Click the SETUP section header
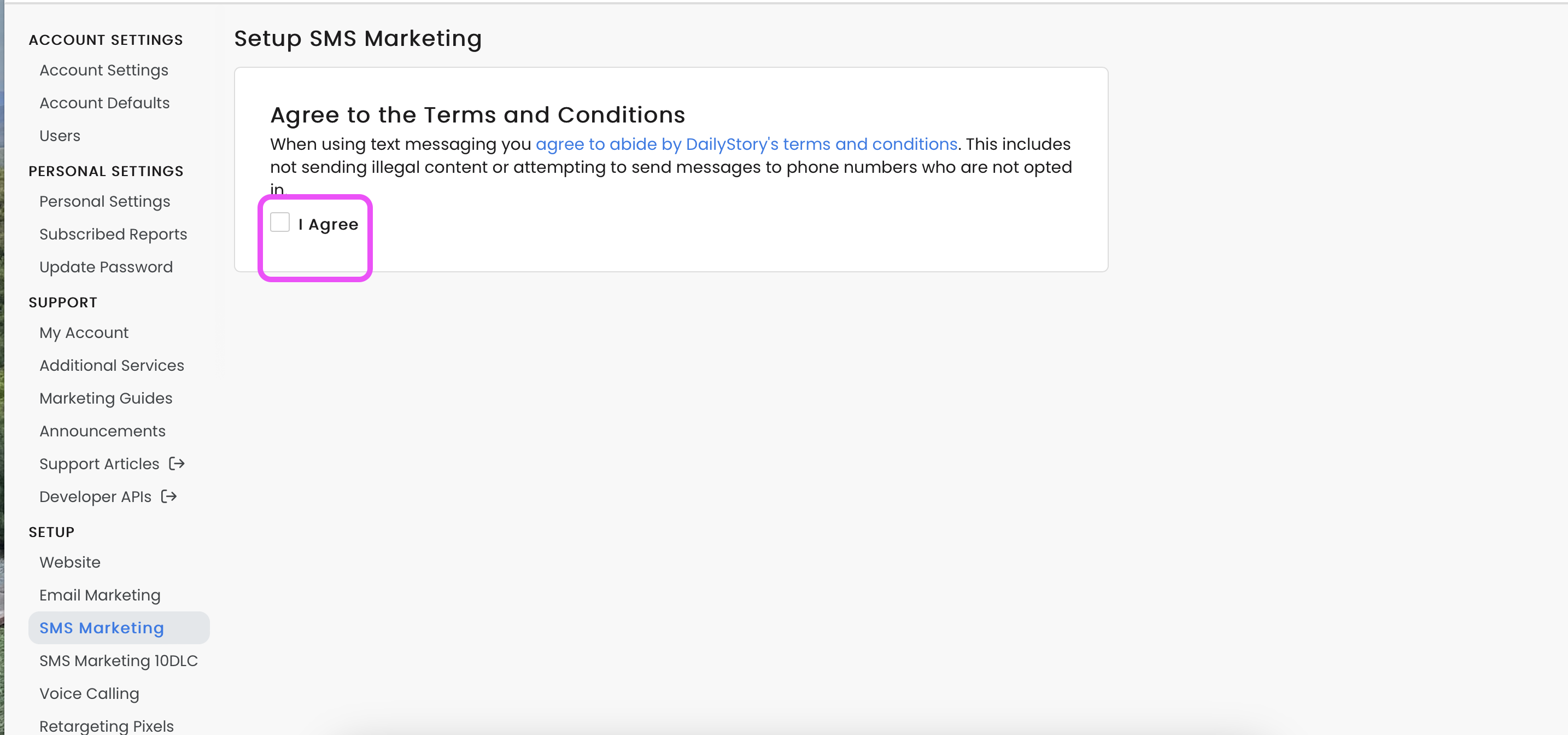1568x735 pixels. [52, 532]
